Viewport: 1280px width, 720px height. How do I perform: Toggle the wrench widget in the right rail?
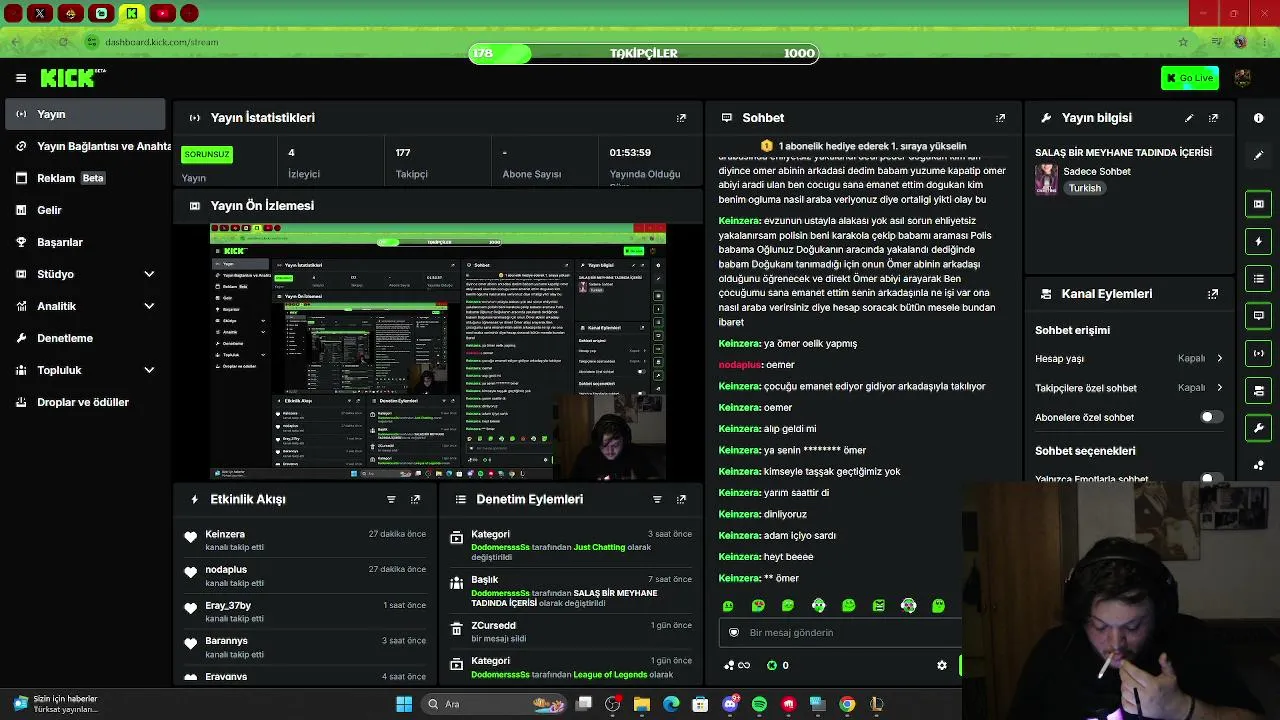pos(1258,428)
